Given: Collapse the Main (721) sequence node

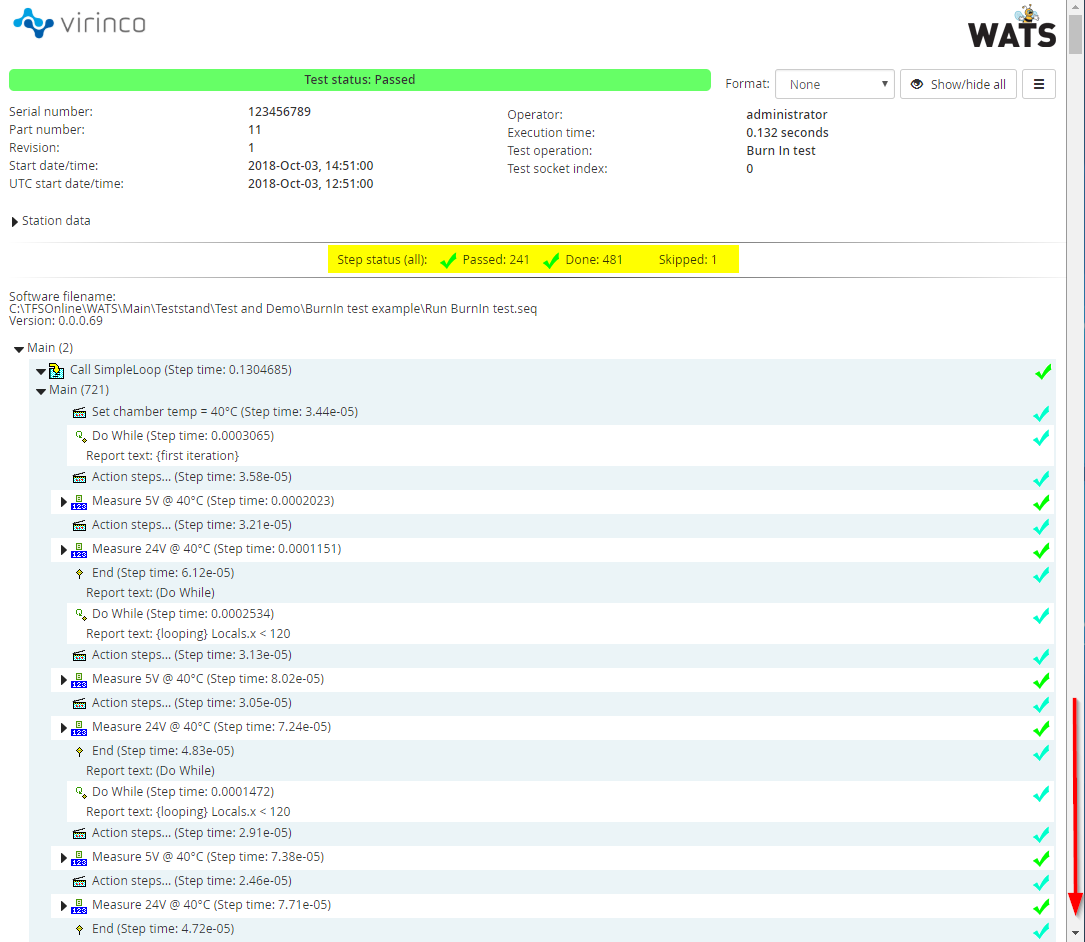Looking at the screenshot, I should (x=42, y=391).
